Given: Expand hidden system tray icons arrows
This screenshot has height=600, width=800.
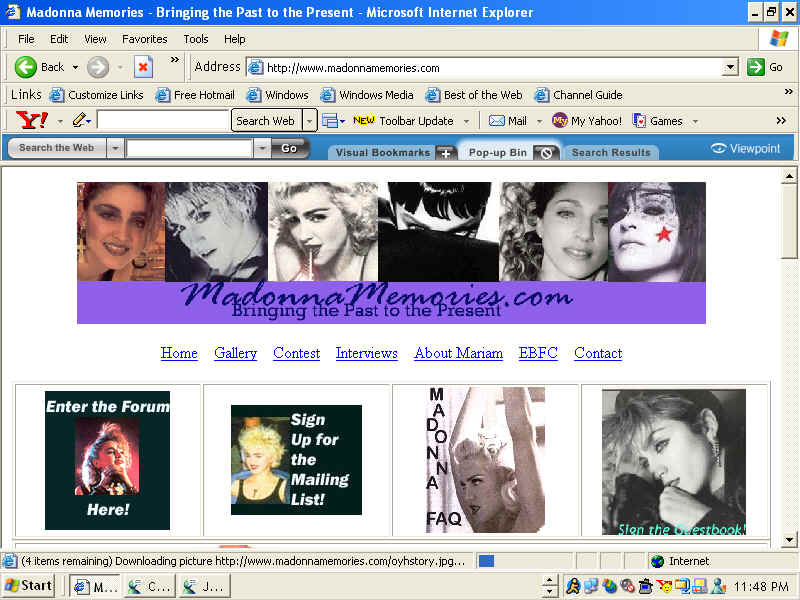Looking at the screenshot, I should [549, 586].
